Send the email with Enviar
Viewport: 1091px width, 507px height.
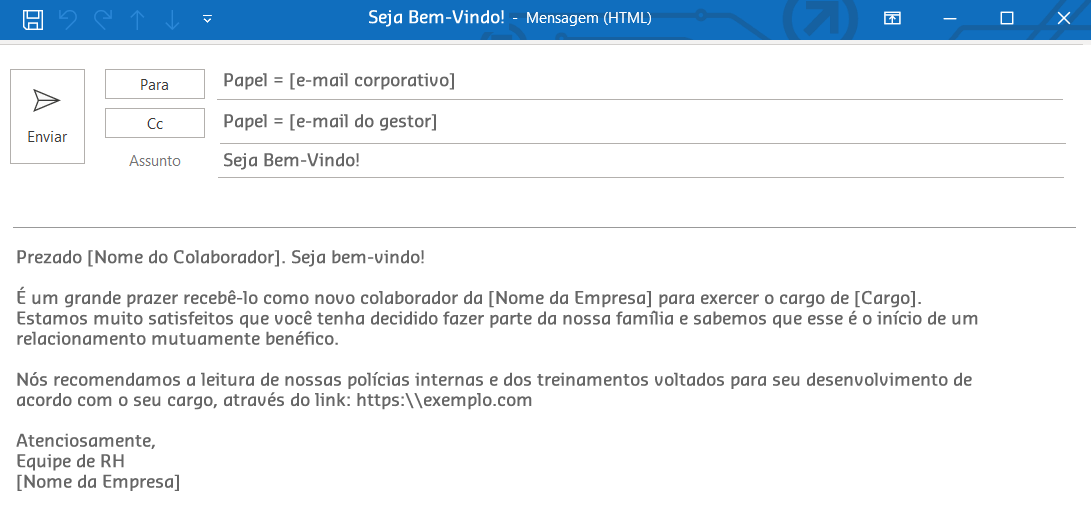pyautogui.click(x=47, y=116)
